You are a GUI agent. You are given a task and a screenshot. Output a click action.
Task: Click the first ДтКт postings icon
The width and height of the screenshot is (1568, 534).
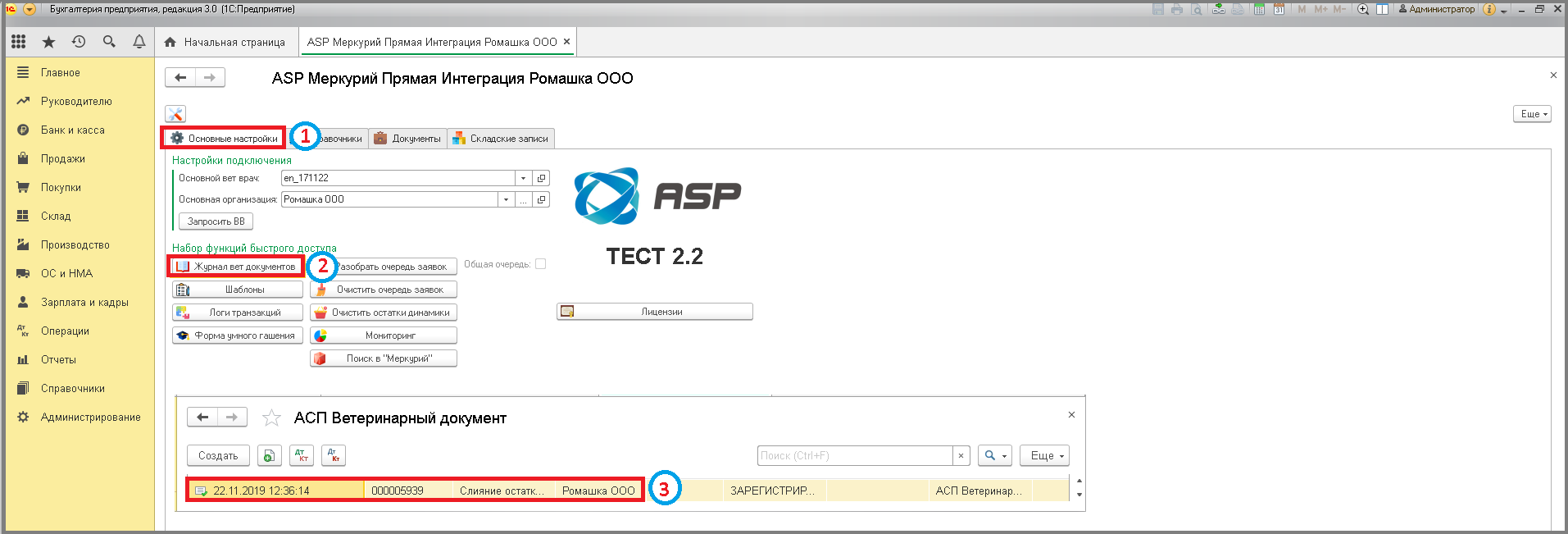pyautogui.click(x=302, y=456)
